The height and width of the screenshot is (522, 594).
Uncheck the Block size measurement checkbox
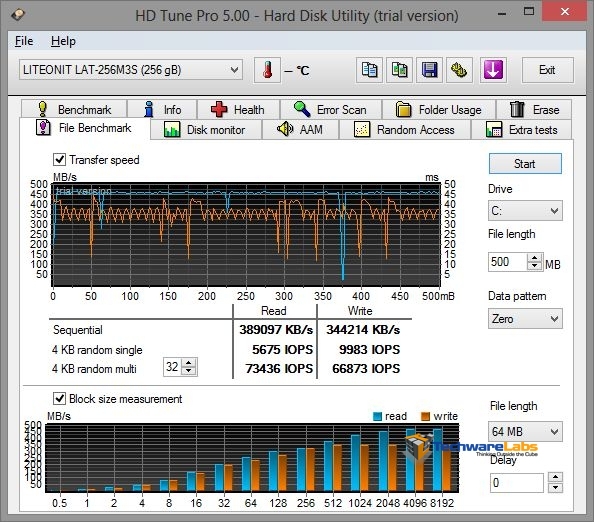click(x=59, y=399)
